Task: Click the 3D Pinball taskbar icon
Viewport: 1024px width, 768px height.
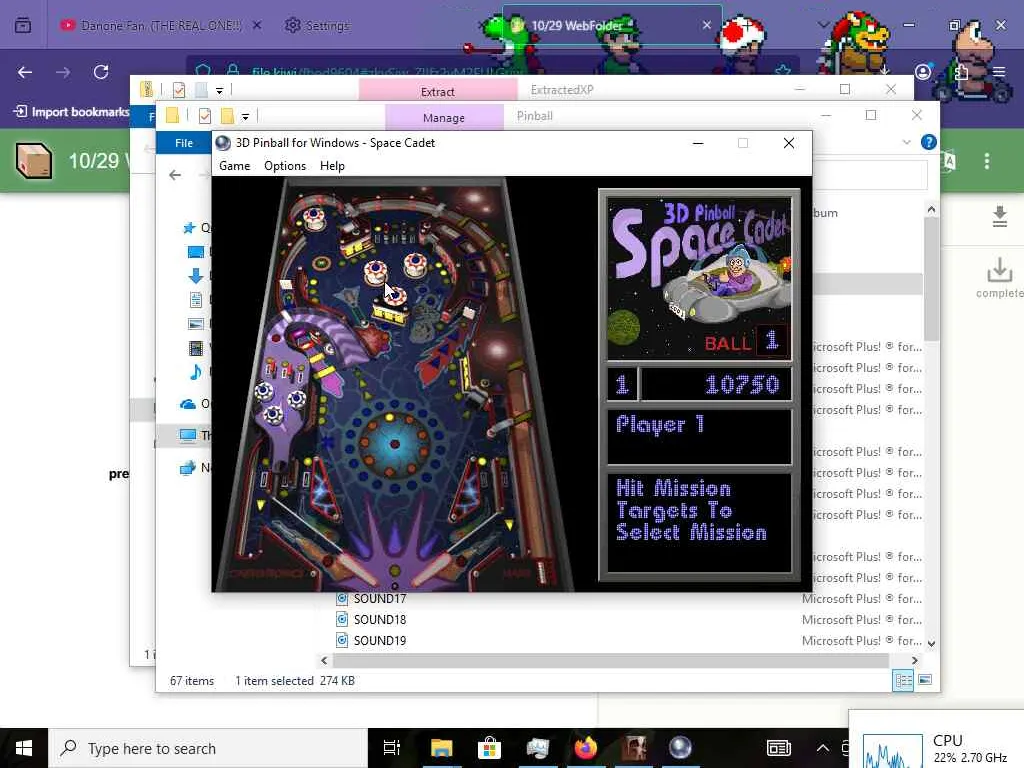Action: click(680, 748)
